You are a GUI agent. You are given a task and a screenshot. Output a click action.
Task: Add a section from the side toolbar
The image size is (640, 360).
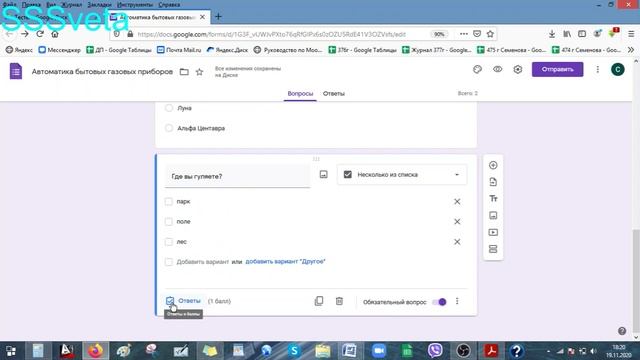click(493, 249)
